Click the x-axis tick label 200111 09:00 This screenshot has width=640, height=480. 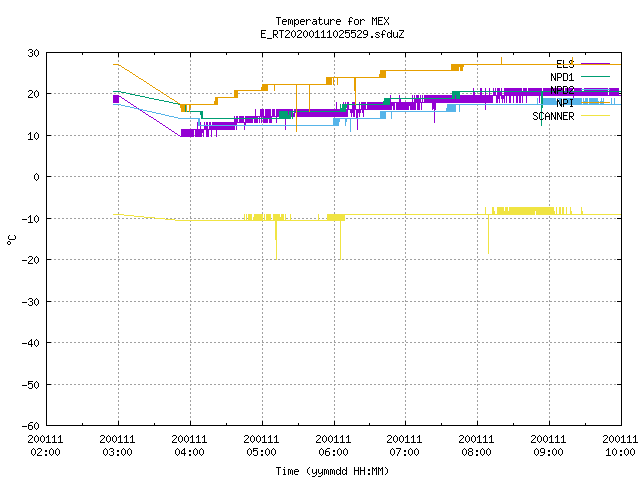(x=548, y=446)
